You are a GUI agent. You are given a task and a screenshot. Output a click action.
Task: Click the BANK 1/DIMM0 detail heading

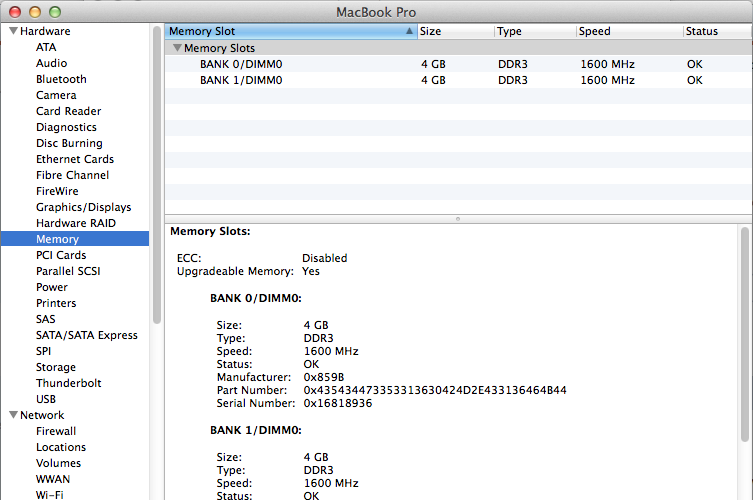[x=256, y=430]
